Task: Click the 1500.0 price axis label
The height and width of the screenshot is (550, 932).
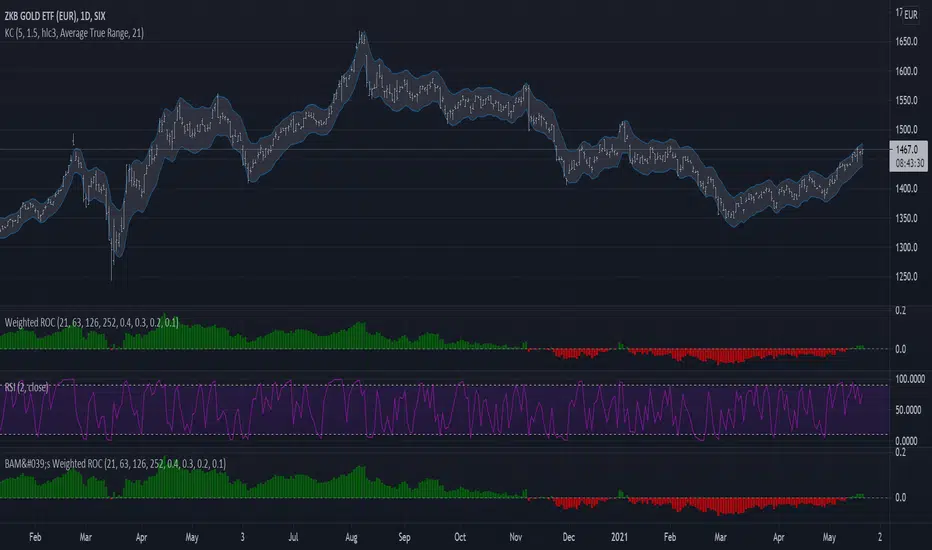Action: (x=906, y=130)
